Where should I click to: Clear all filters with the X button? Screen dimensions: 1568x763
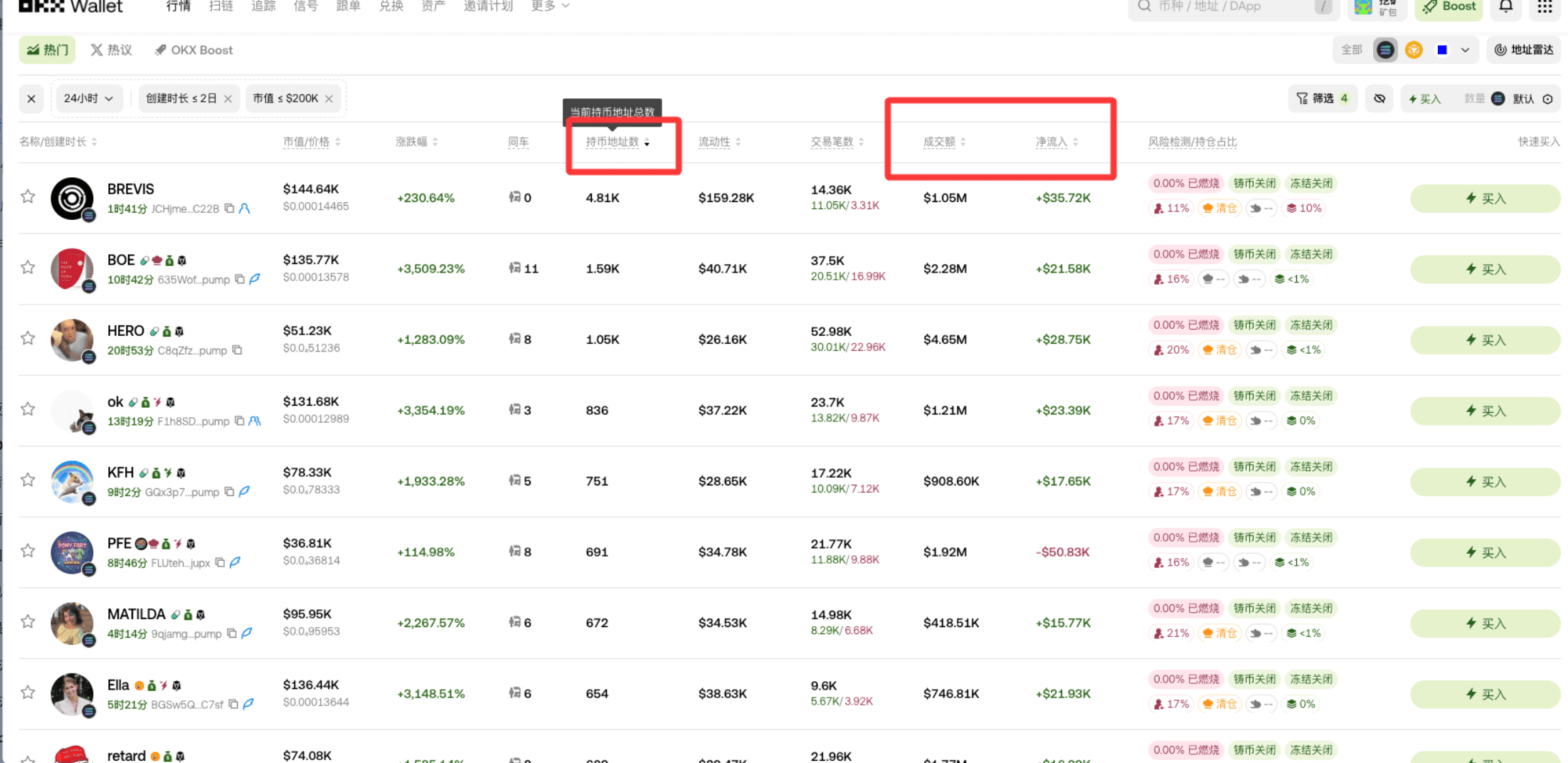(x=31, y=99)
